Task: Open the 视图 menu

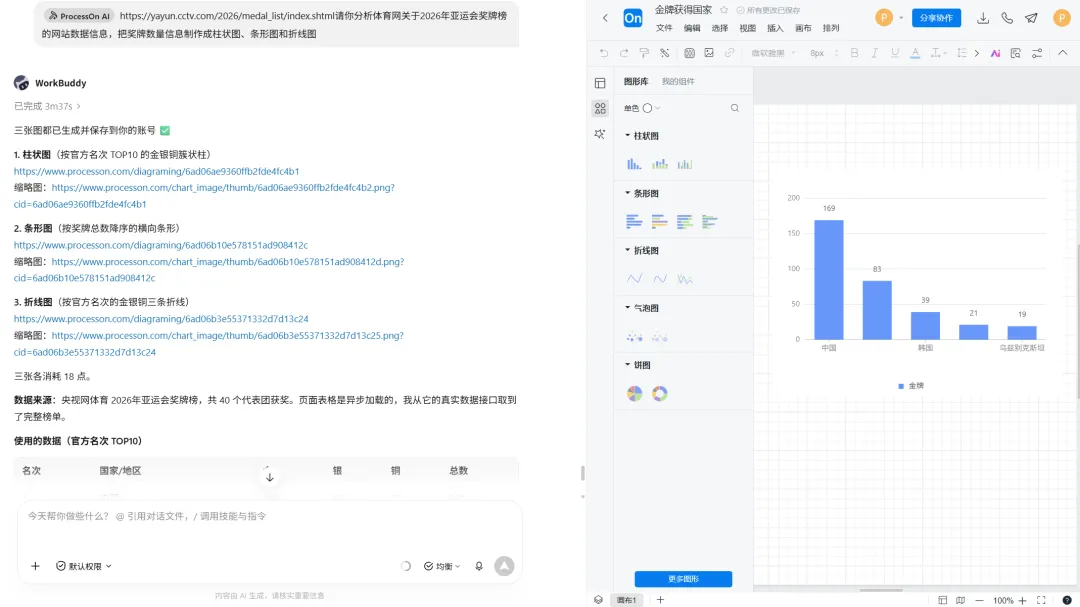Action: tap(747, 28)
